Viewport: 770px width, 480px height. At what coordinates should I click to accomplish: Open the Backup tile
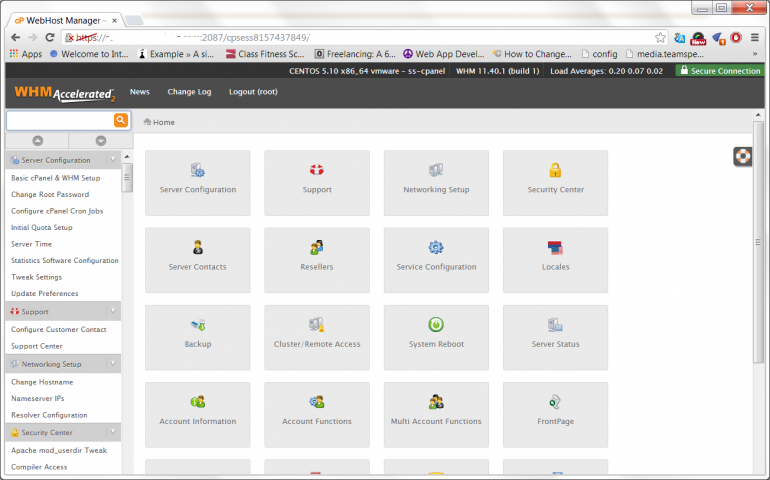pyautogui.click(x=197, y=338)
